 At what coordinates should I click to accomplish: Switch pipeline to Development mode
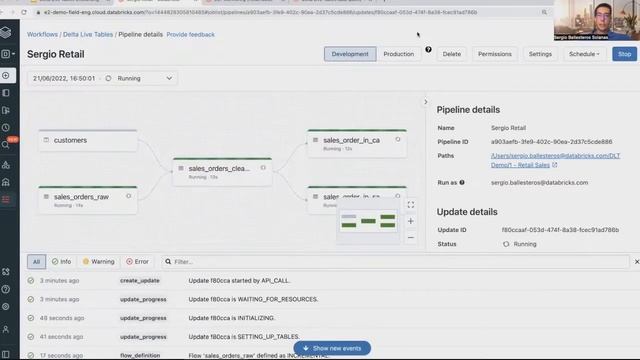[350, 54]
